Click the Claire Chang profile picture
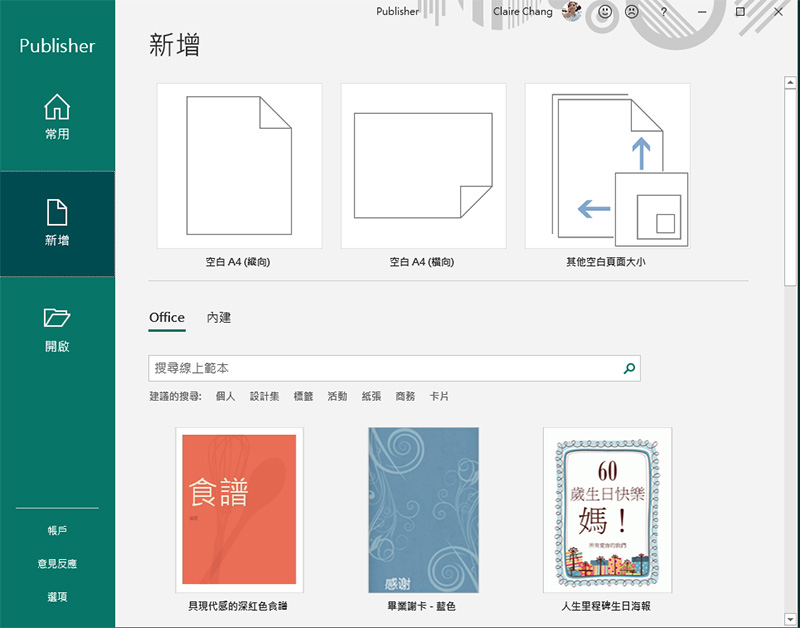 (x=571, y=12)
